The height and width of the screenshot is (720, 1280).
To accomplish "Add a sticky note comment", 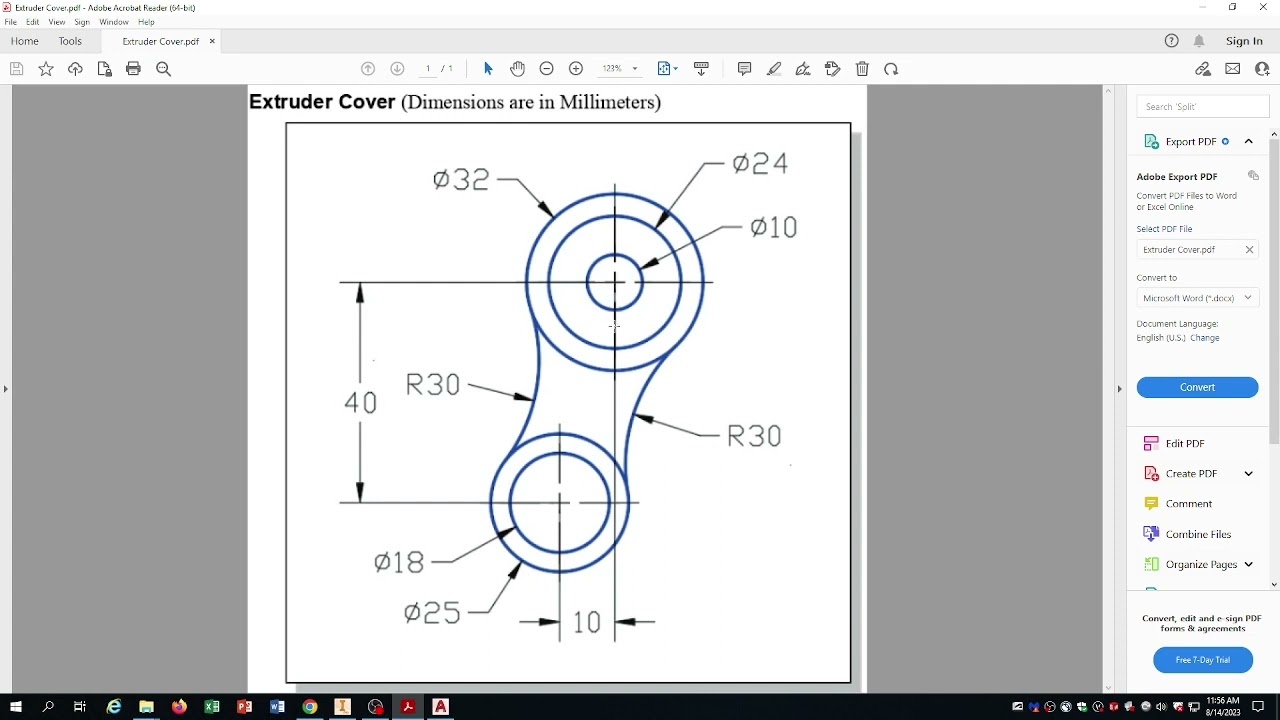I will click(744, 69).
